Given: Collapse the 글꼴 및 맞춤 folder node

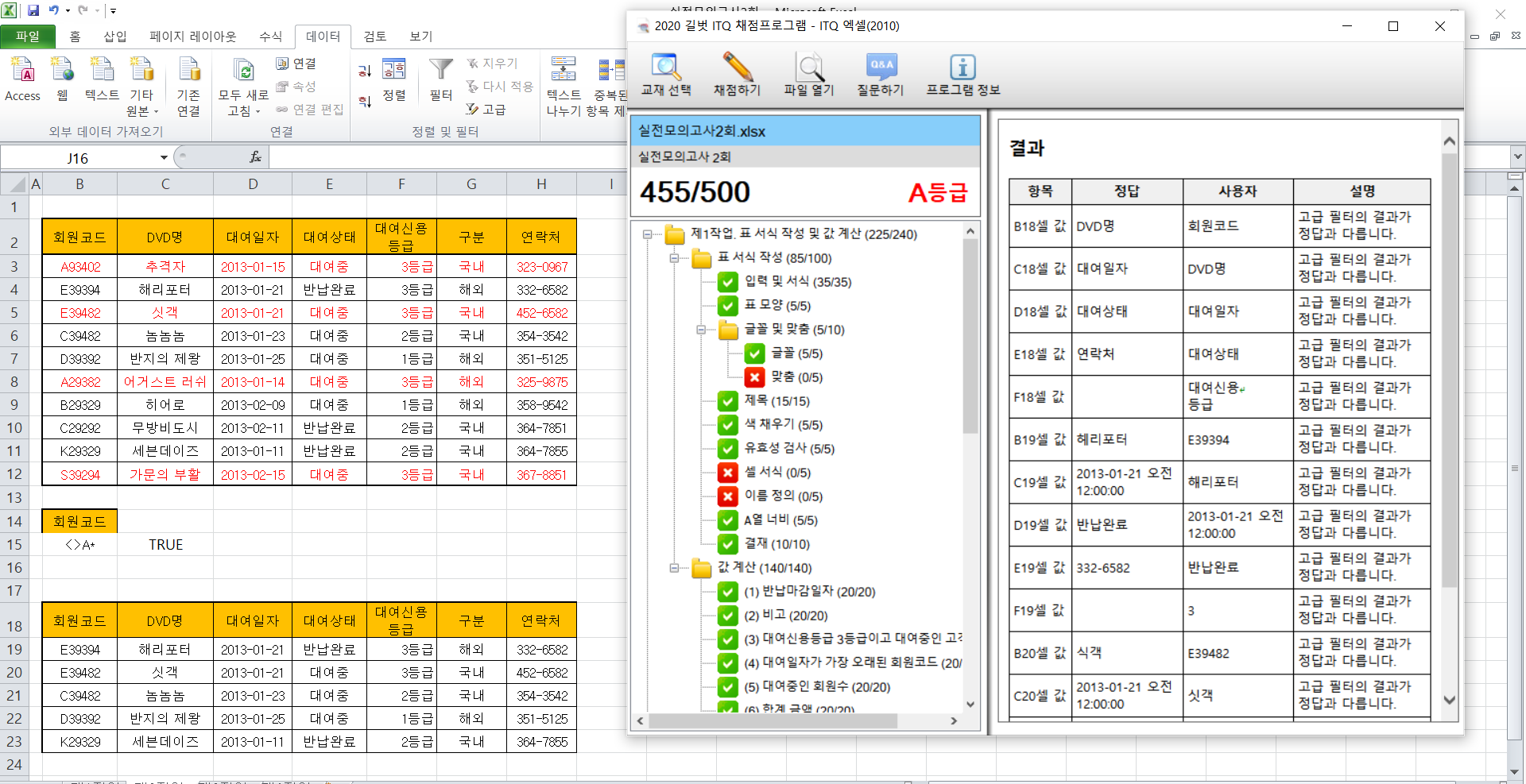Looking at the screenshot, I should point(701,330).
